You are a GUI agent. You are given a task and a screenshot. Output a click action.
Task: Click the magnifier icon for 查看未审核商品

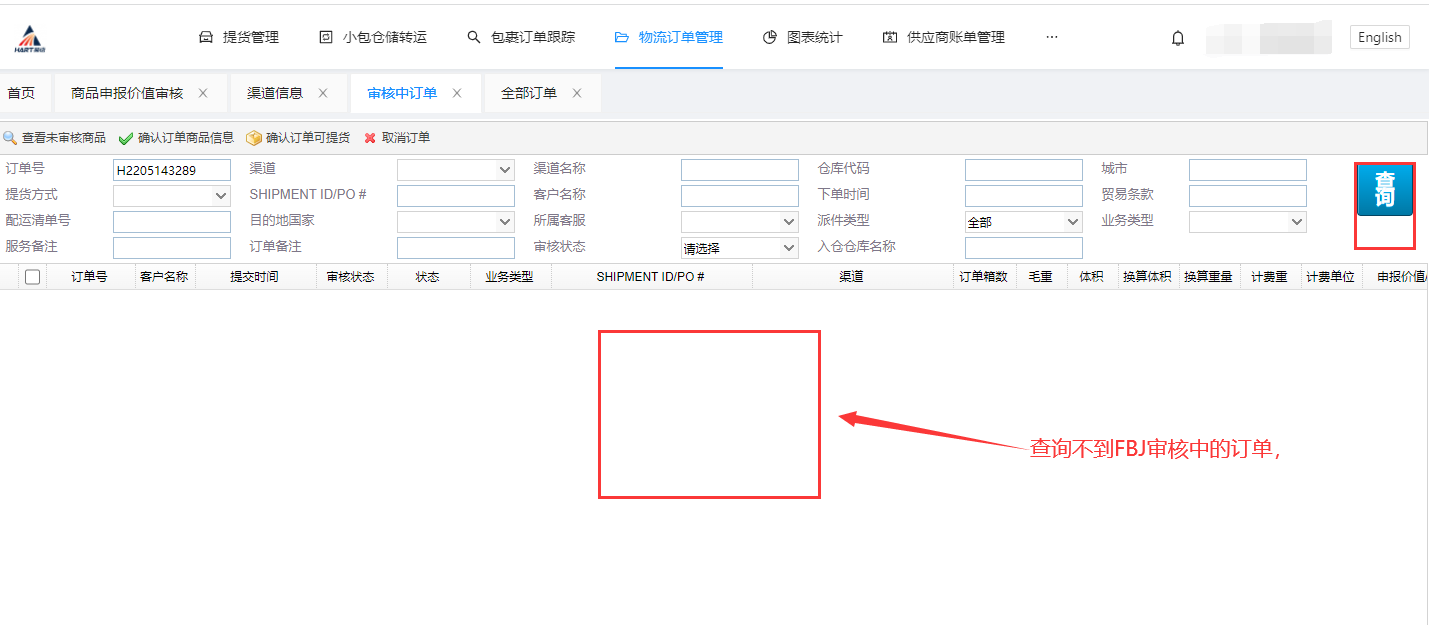(9, 138)
